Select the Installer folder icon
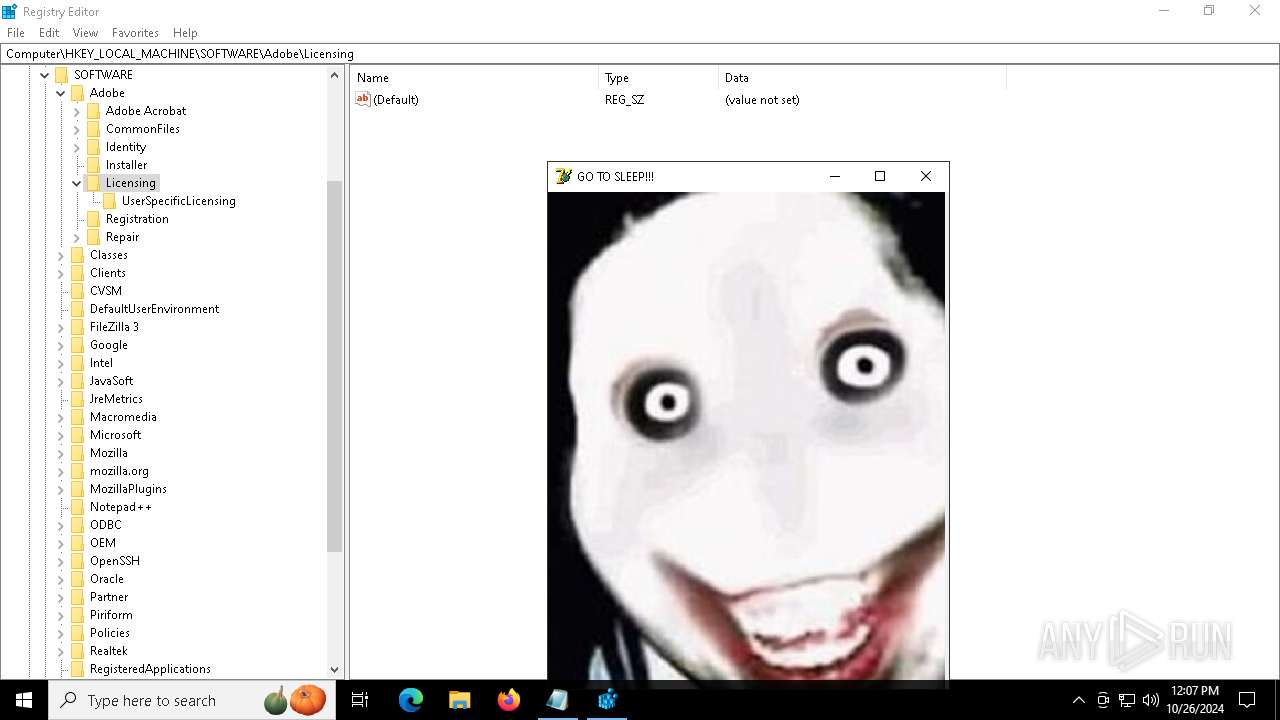The height and width of the screenshot is (720, 1280). click(94, 165)
